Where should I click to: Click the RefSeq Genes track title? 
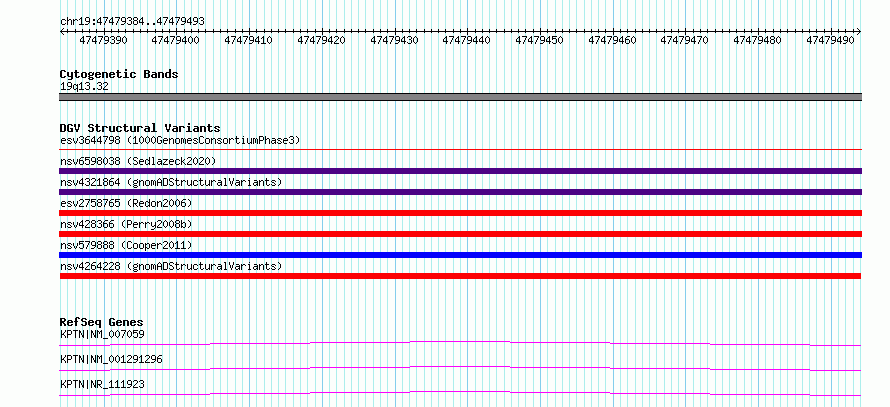(x=102, y=323)
